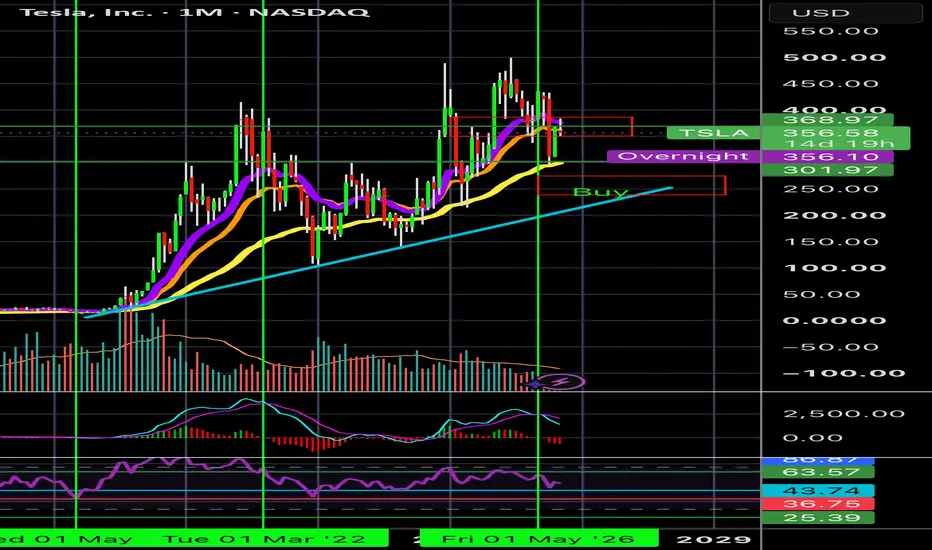
Task: Click the 50.00 price axis label
Action: pos(821,294)
